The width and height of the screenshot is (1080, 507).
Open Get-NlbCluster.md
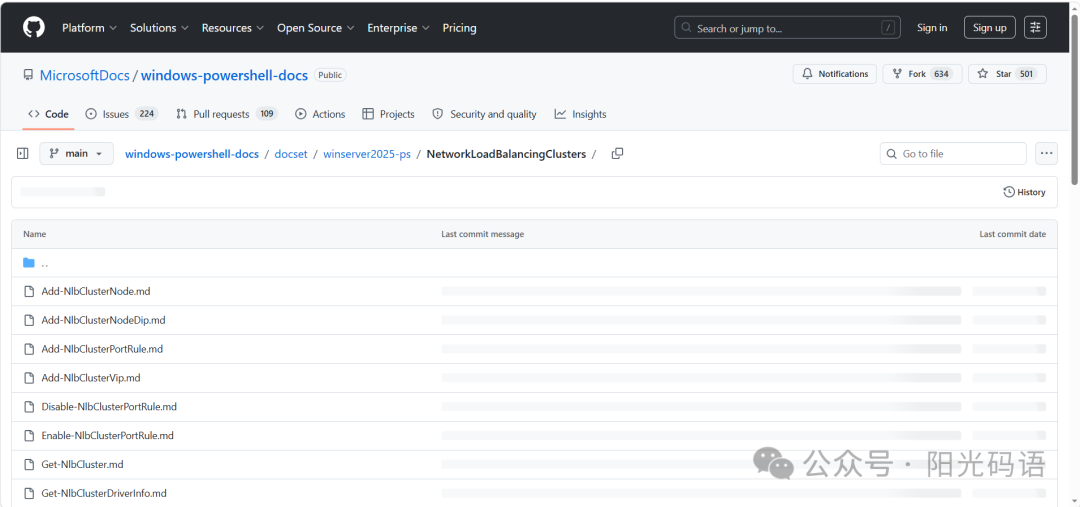[x=83, y=465]
